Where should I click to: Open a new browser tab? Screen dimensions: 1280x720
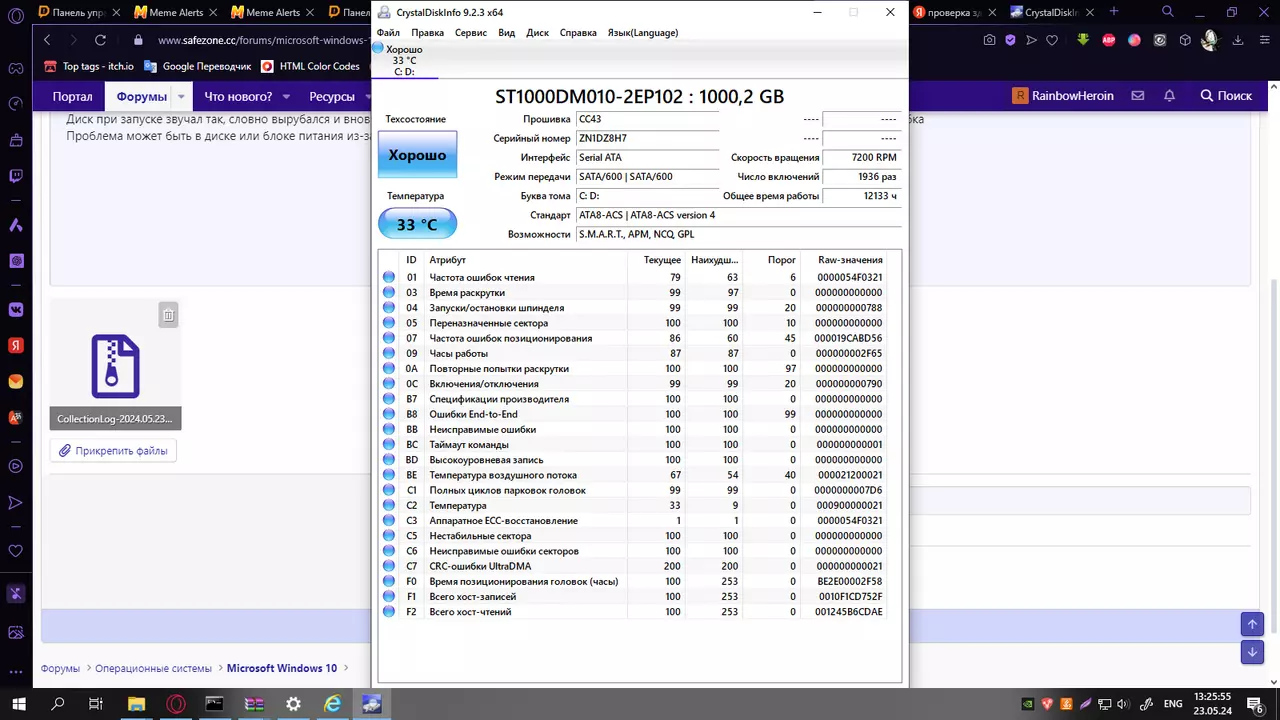pyautogui.click(x=1115, y=12)
